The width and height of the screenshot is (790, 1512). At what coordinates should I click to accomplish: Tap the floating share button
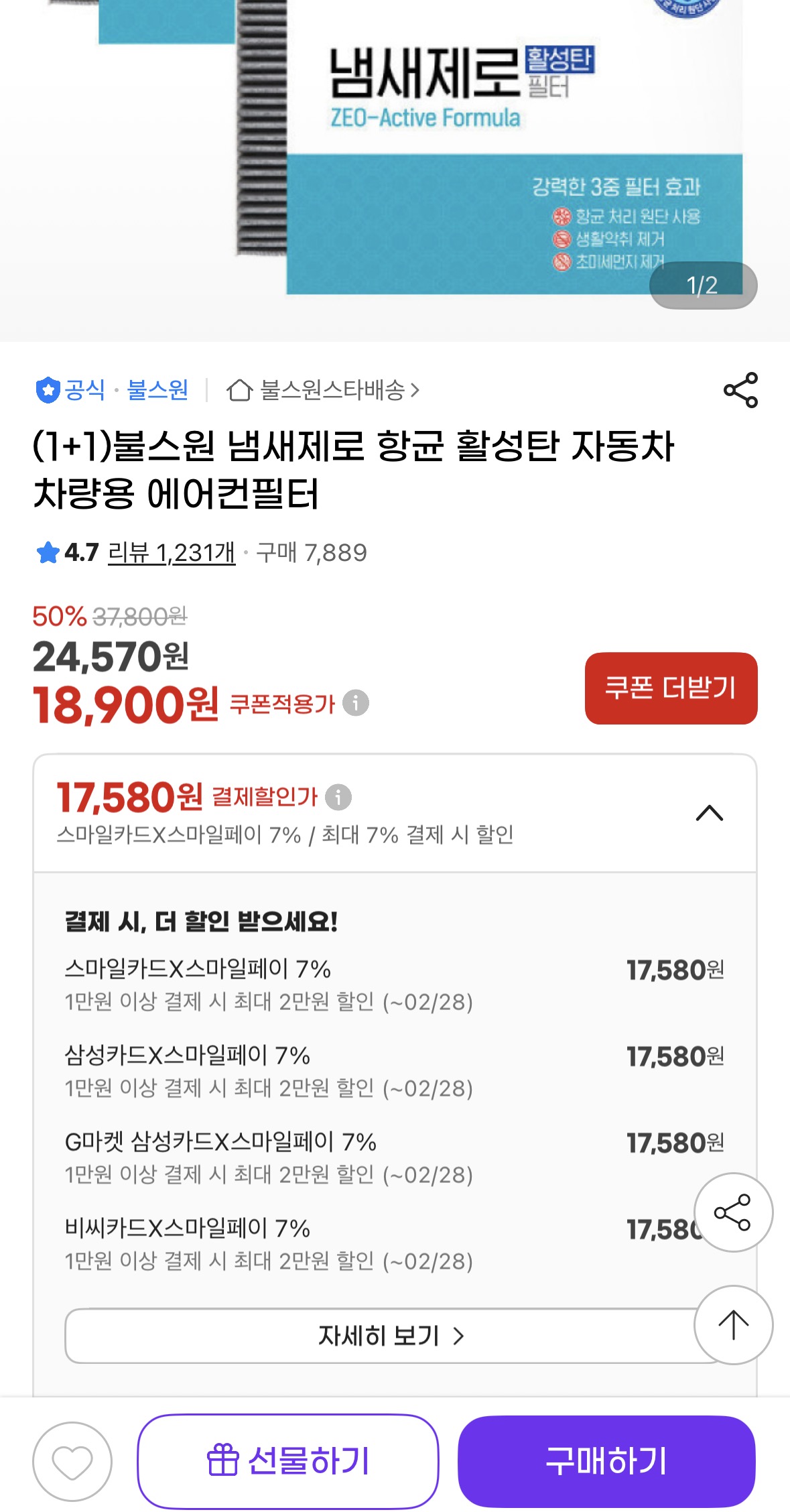point(732,1212)
